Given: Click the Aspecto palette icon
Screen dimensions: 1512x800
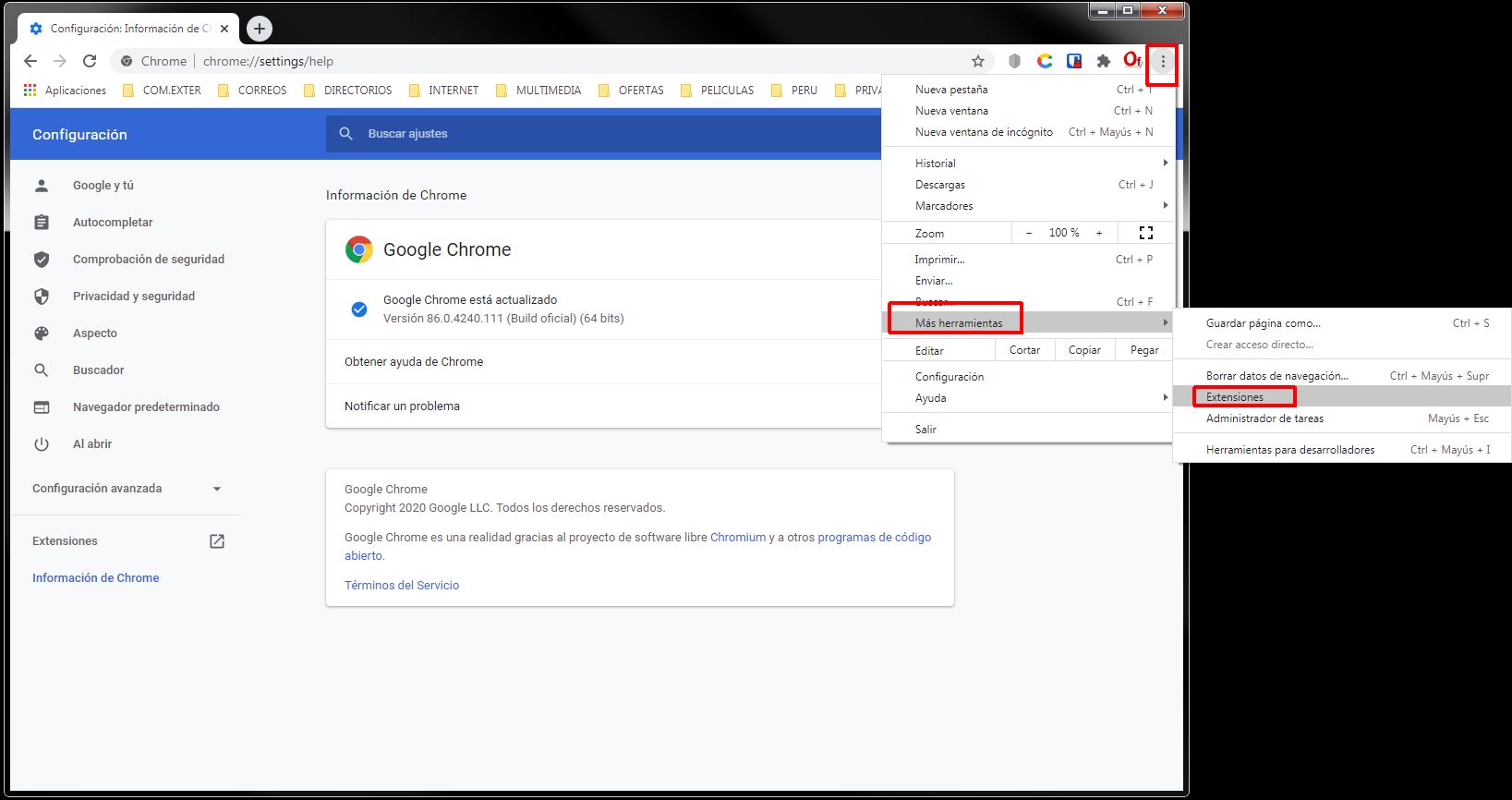Looking at the screenshot, I should (42, 333).
